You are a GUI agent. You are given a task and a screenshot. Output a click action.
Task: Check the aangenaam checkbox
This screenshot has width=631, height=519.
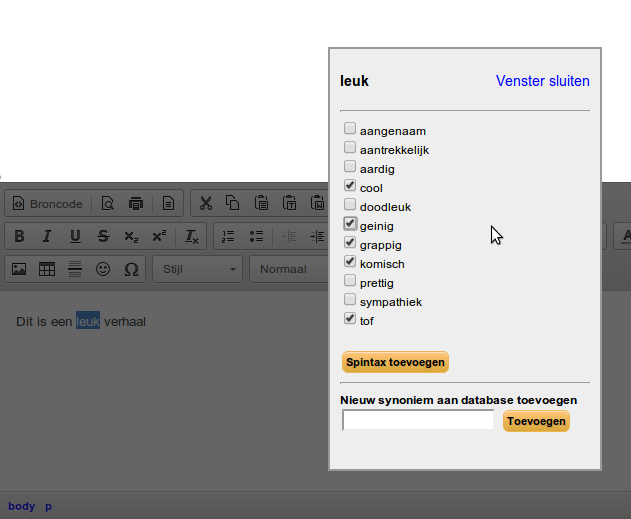click(350, 128)
